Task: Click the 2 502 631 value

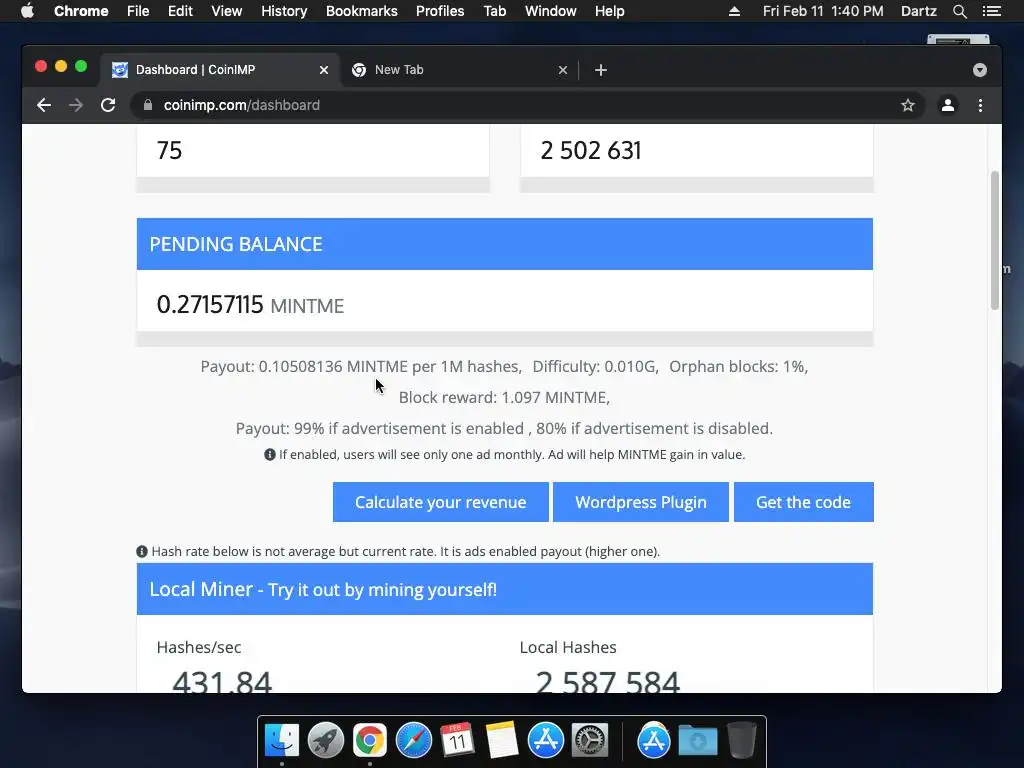Action: coord(590,150)
